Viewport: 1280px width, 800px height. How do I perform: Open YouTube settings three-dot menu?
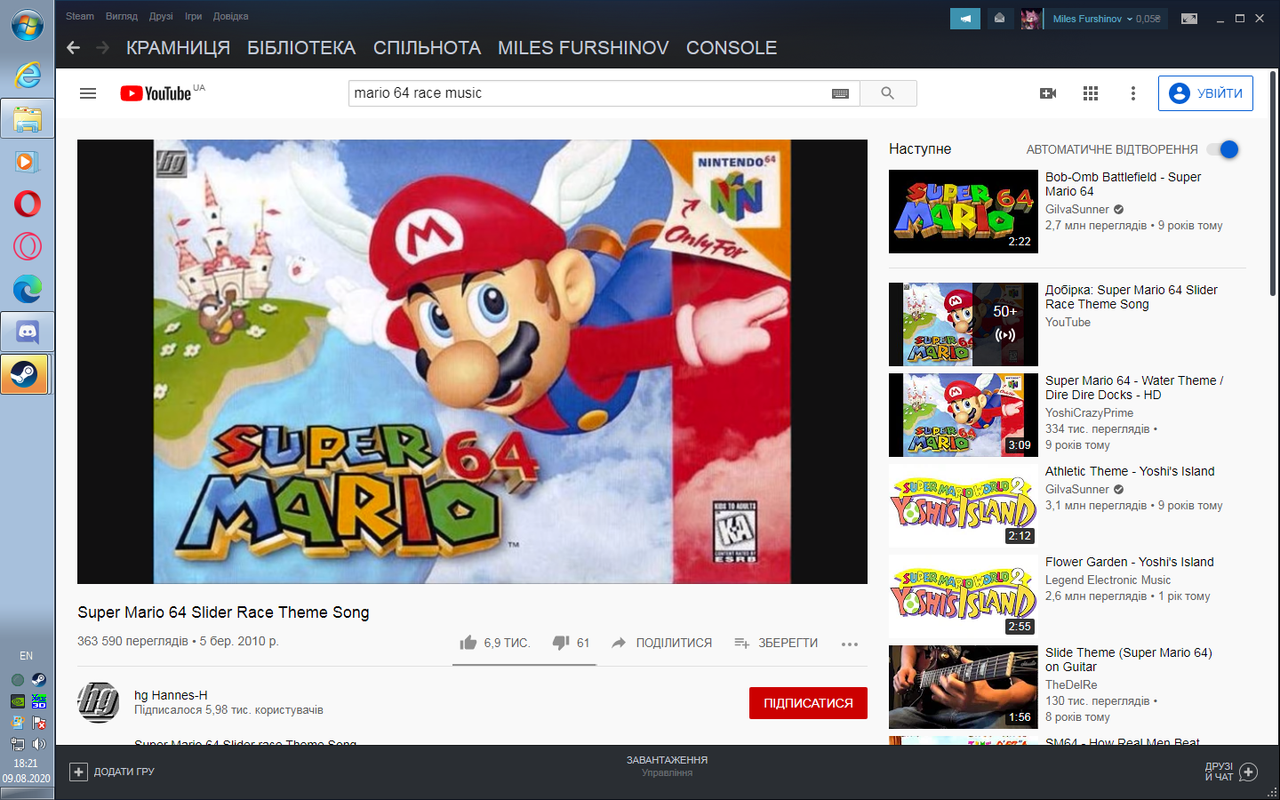(x=1133, y=93)
